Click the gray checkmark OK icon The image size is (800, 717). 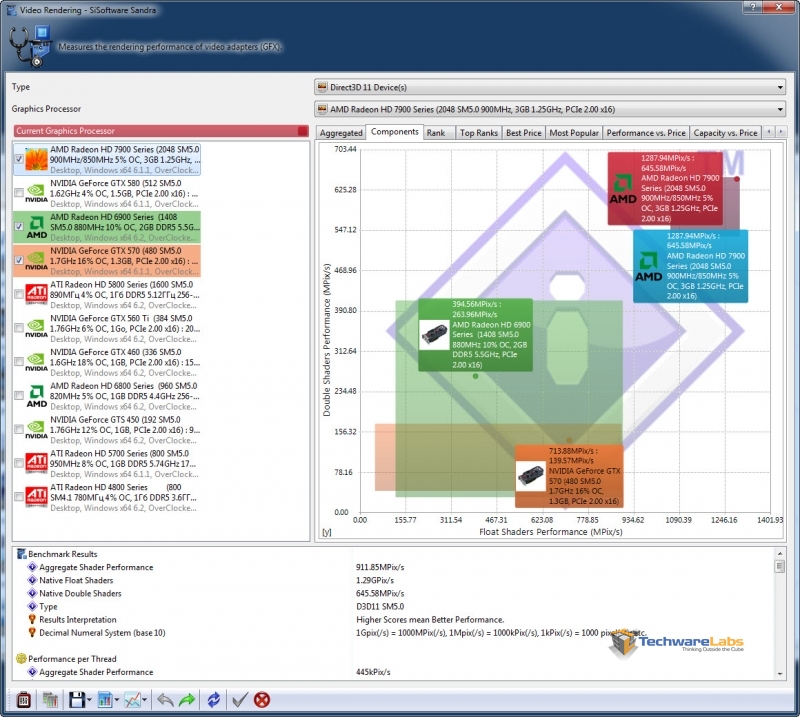239,700
